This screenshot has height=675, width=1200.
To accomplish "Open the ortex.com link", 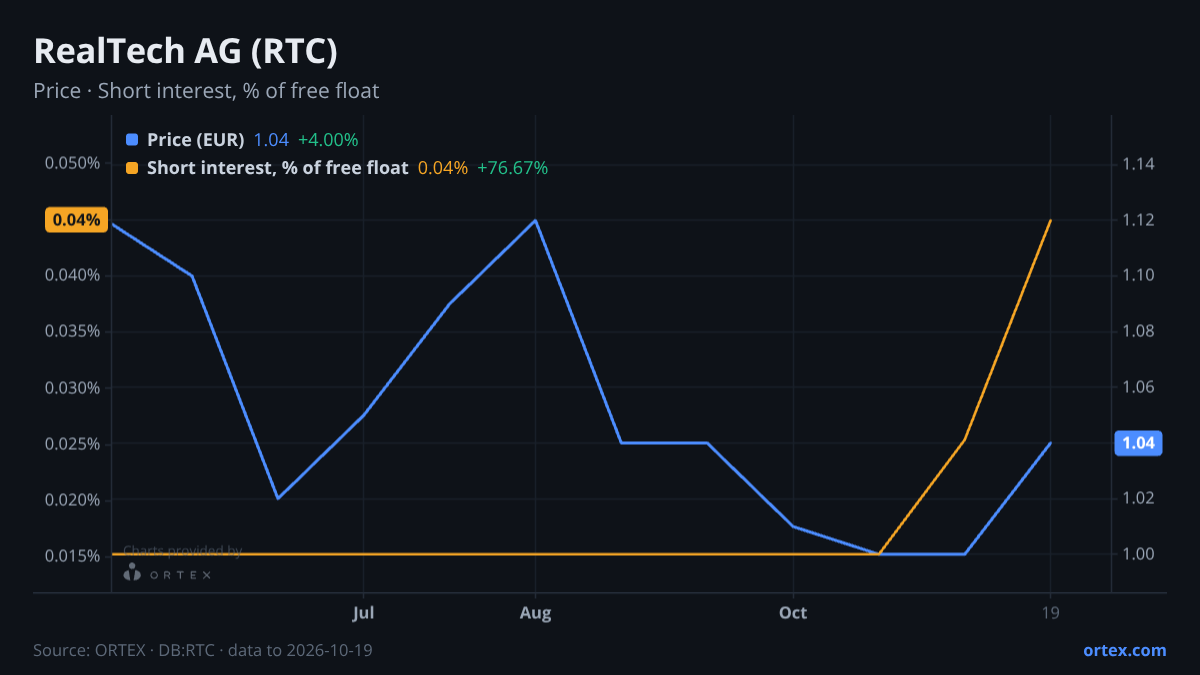I will 1124,650.
